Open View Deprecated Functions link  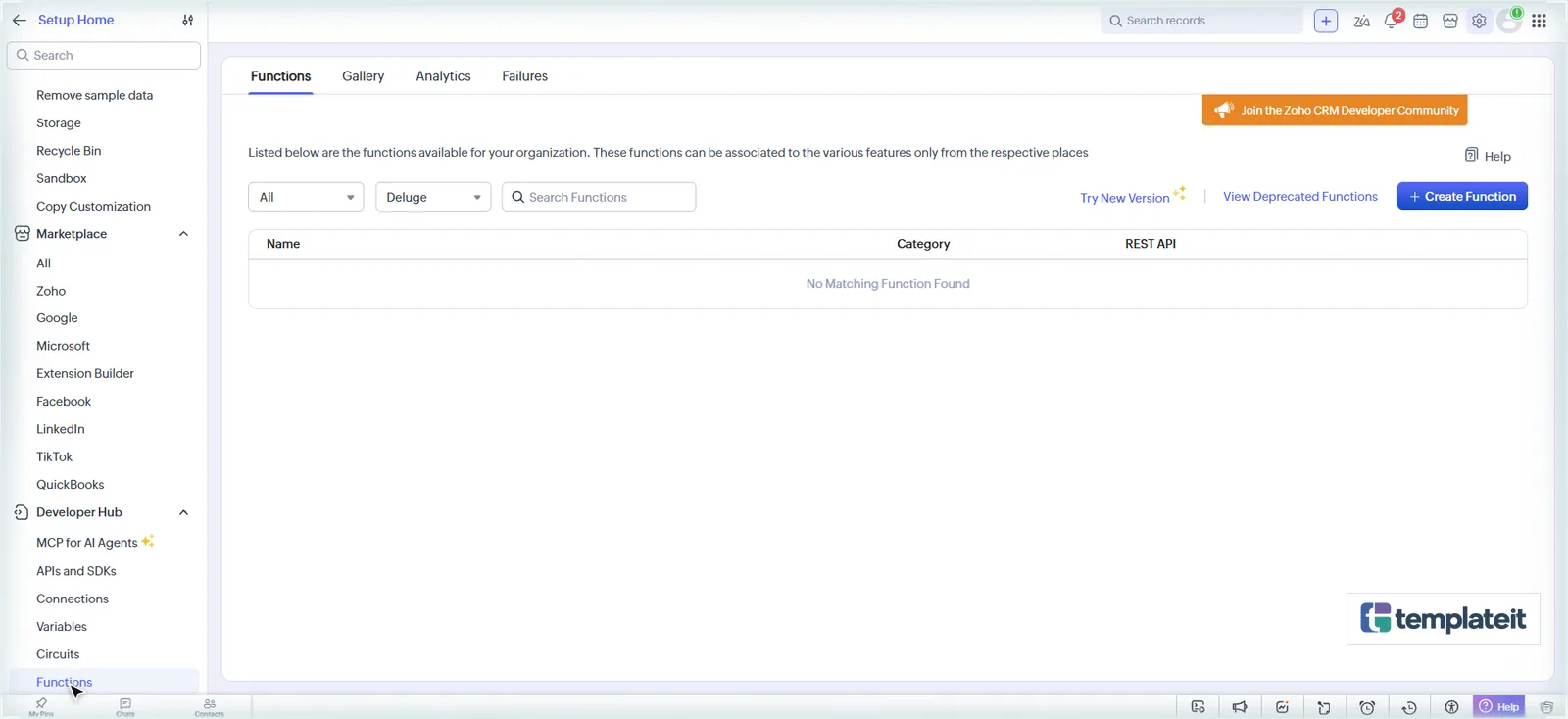pyautogui.click(x=1299, y=197)
